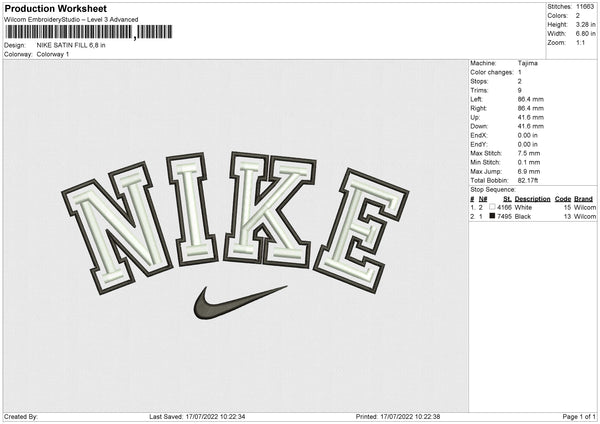Screen dimensions: 600x424
Task: Click the black thread color swatch
Action: click(x=492, y=216)
